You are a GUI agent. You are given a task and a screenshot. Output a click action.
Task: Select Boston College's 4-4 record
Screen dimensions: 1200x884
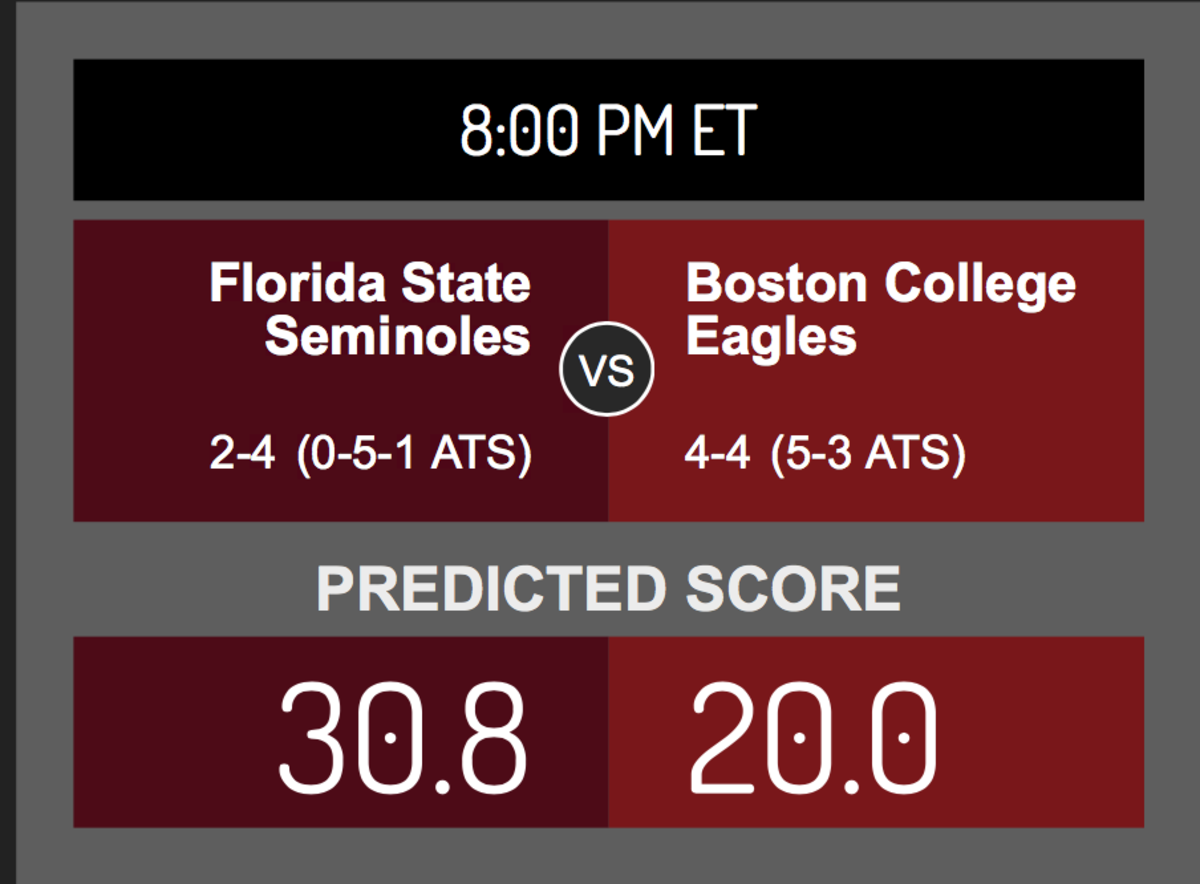tap(717, 456)
